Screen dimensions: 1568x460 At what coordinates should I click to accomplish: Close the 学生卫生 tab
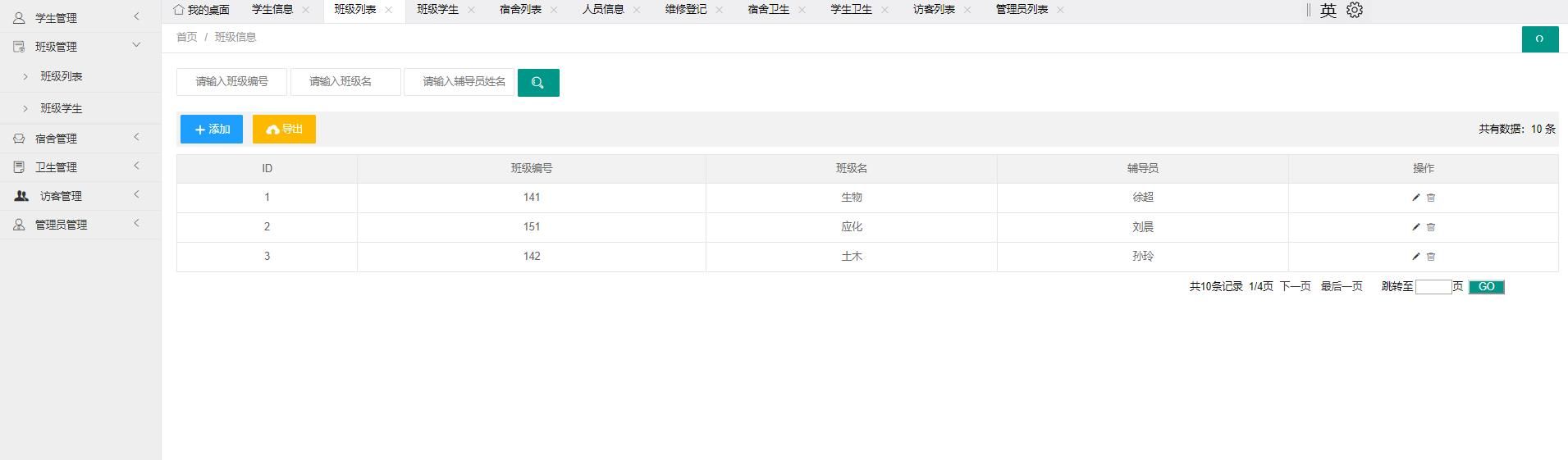pos(885,10)
